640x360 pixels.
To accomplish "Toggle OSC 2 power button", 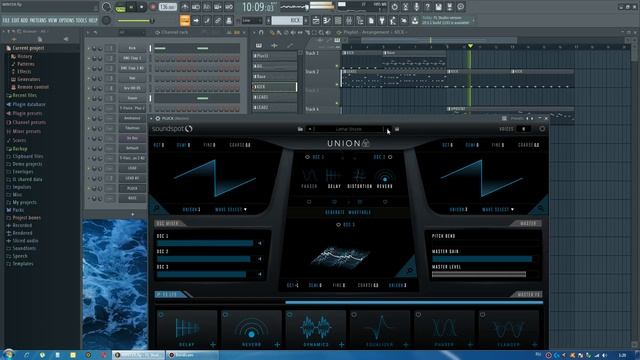I will click(x=390, y=157).
